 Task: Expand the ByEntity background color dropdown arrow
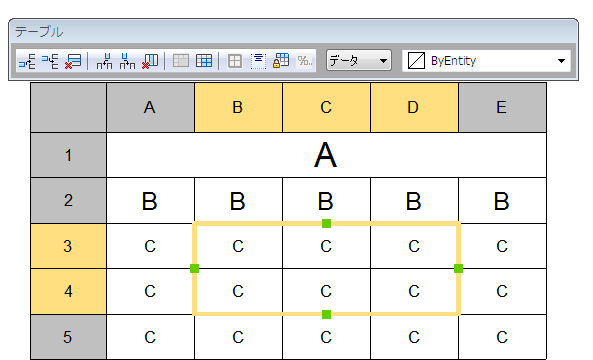coord(561,61)
